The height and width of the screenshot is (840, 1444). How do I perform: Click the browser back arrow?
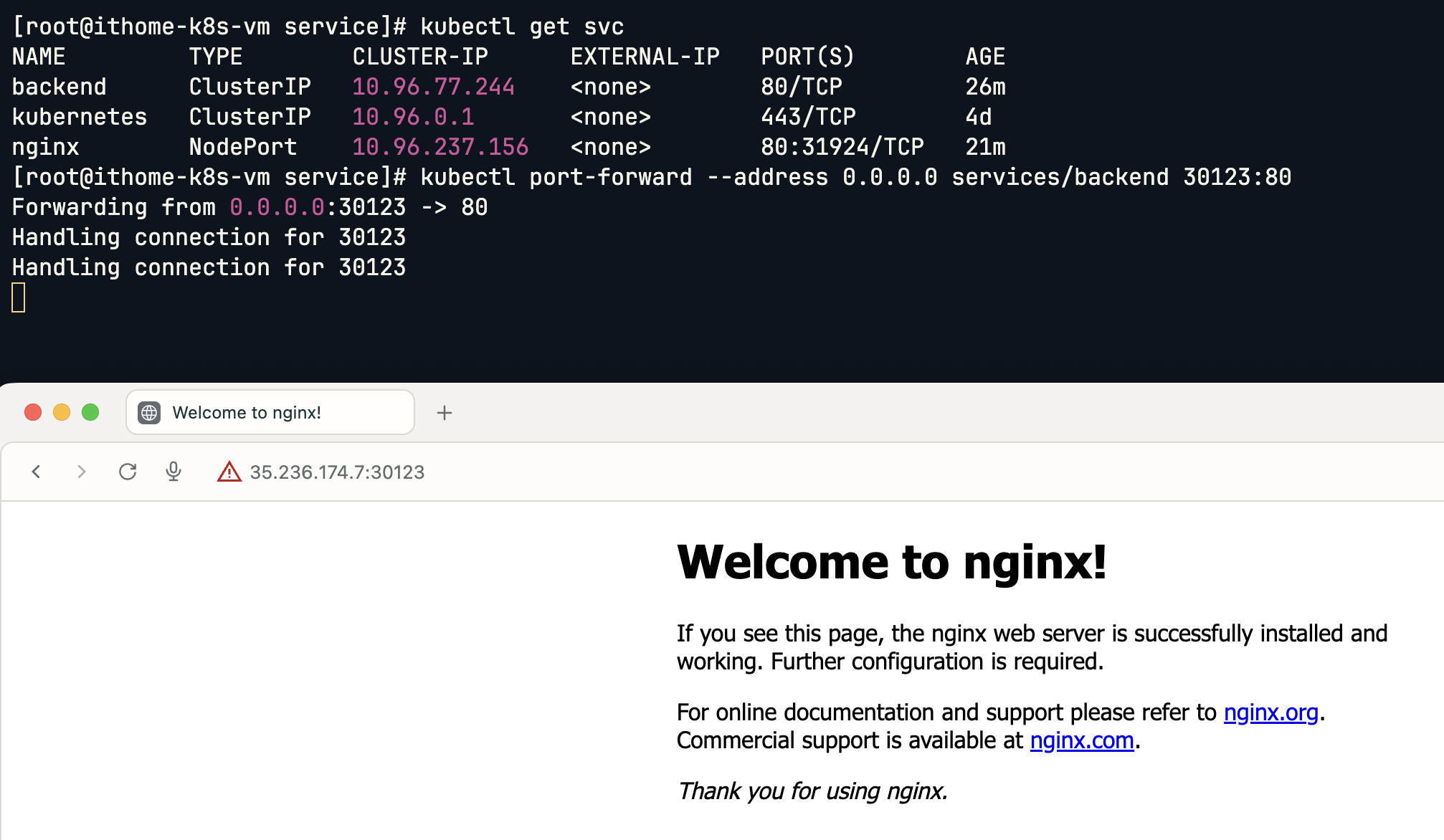[37, 472]
